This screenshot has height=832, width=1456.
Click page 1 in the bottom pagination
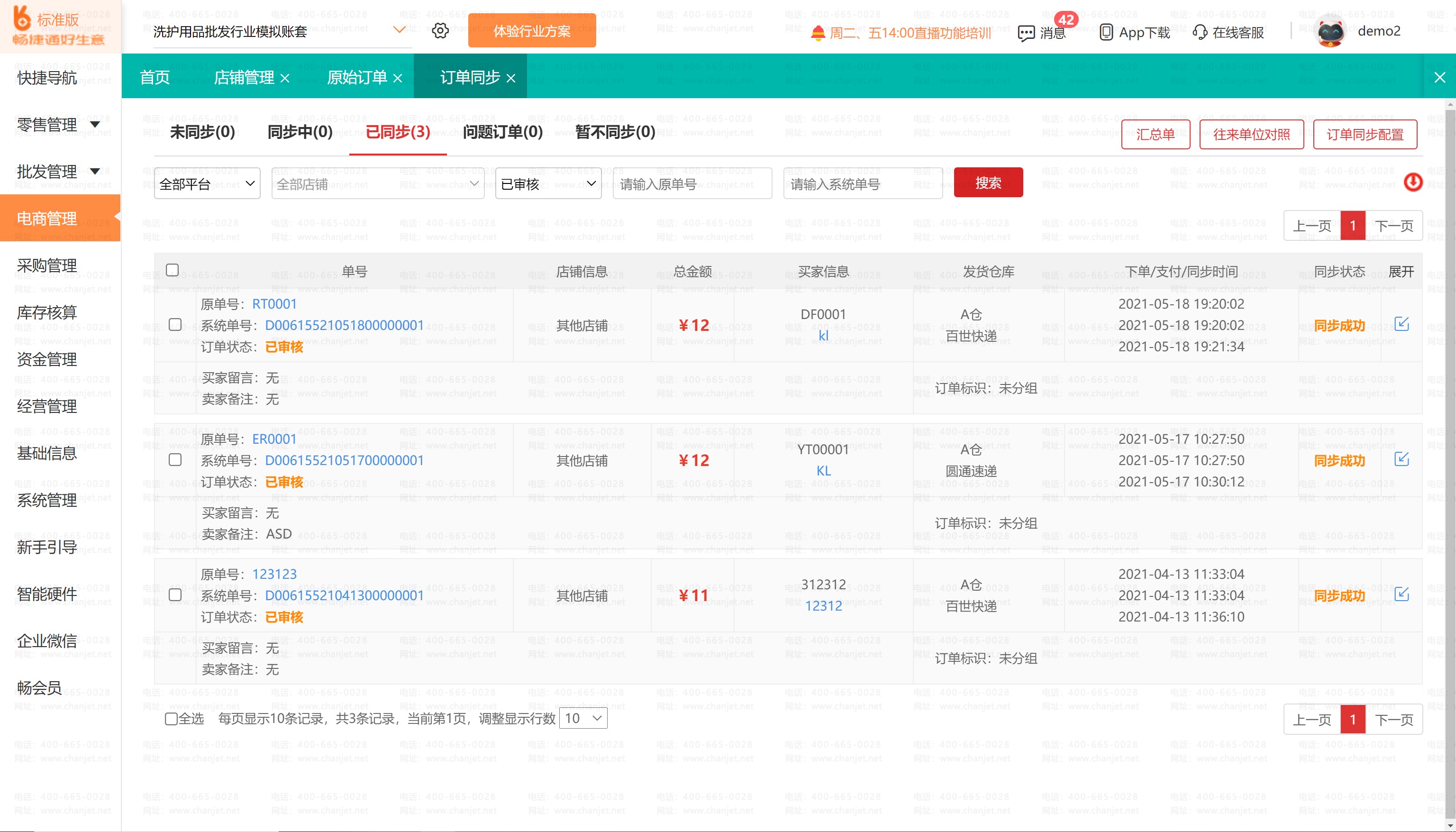pyautogui.click(x=1353, y=720)
